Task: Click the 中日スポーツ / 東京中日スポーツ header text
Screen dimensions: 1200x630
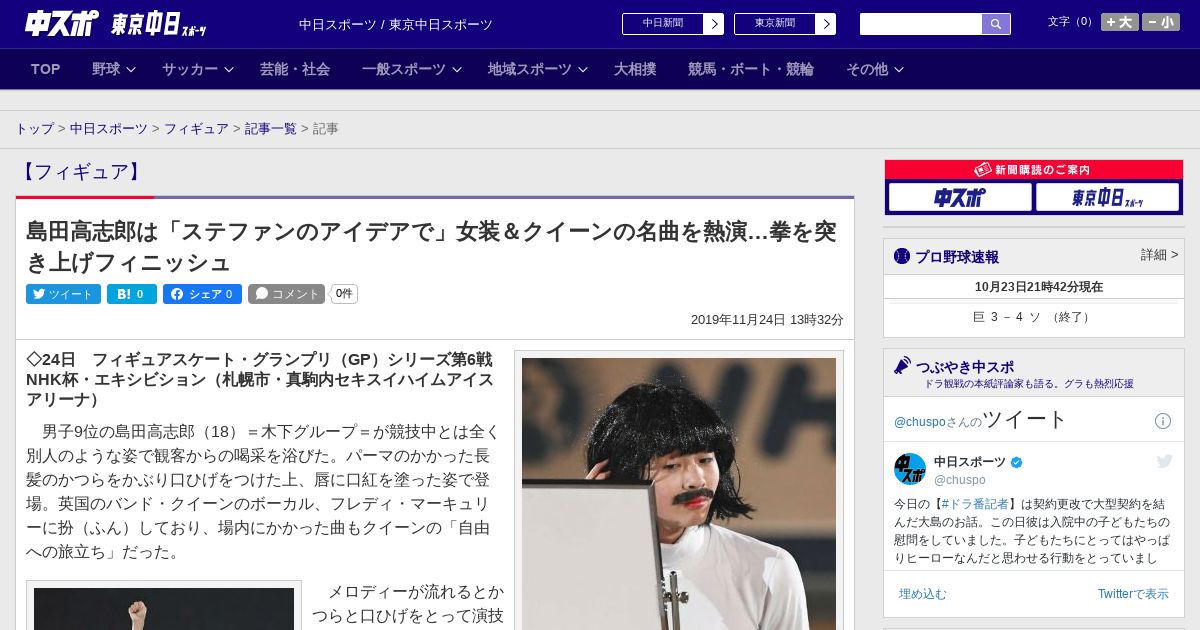Action: click(x=396, y=25)
